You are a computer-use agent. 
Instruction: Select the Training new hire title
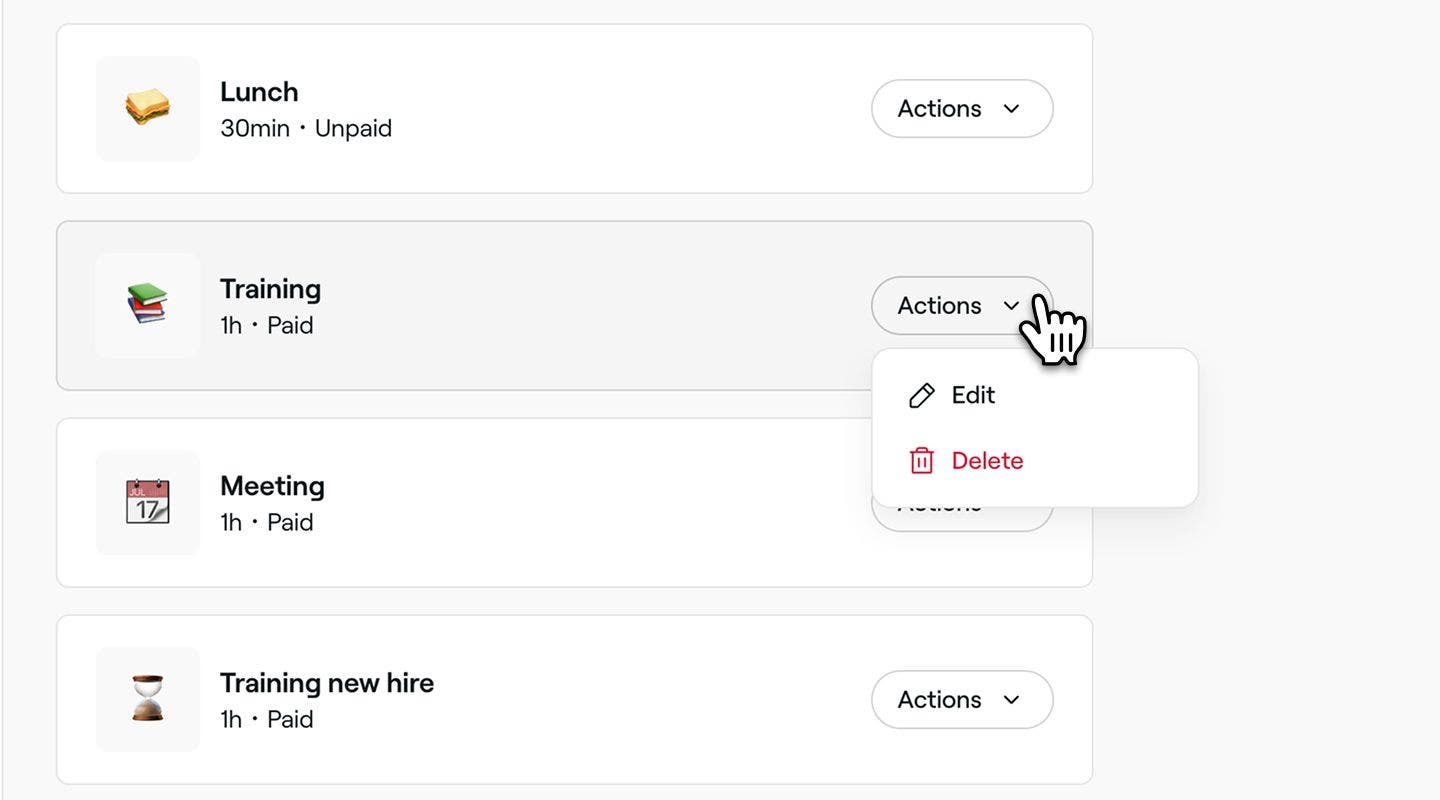(x=327, y=683)
